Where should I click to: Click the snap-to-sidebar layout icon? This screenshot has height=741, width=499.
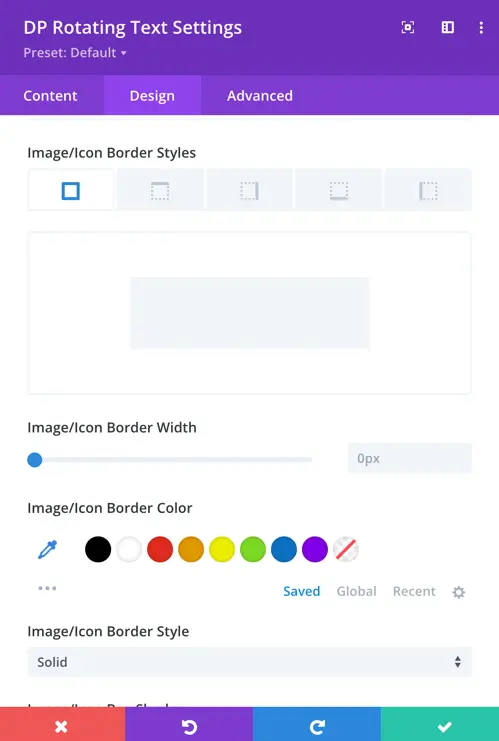[447, 27]
